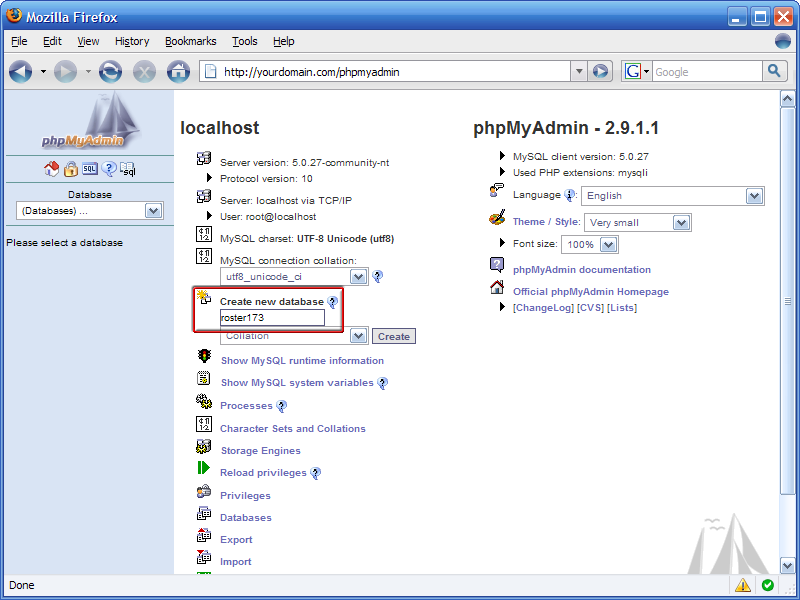
Task: Click the Home icon in phpMyAdmin sidebar
Action: tap(51, 169)
